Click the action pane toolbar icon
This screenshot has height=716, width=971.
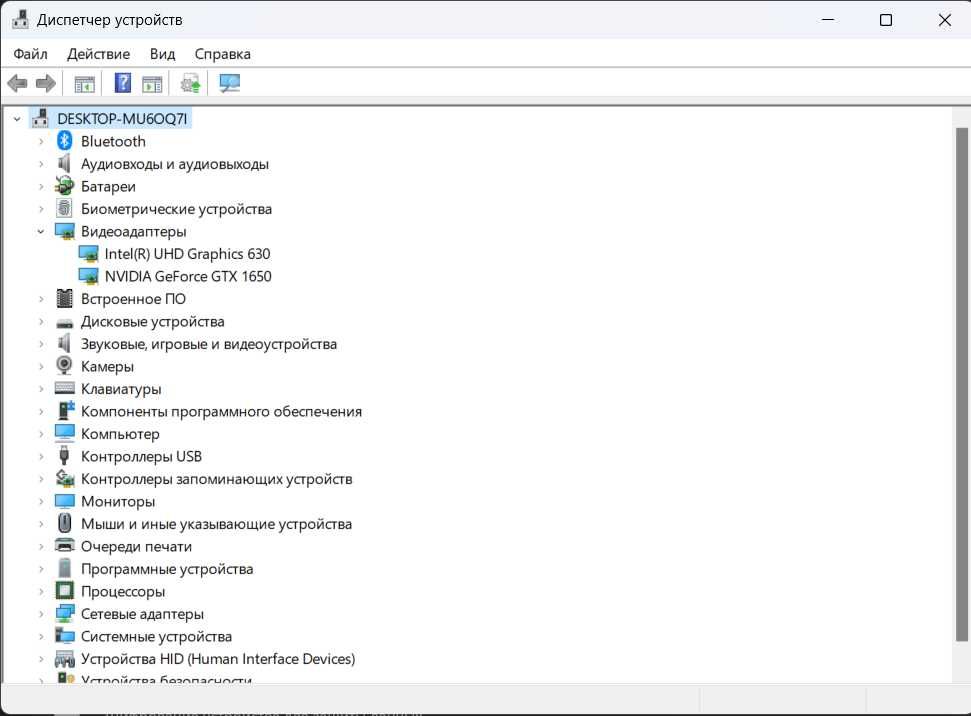[x=152, y=84]
